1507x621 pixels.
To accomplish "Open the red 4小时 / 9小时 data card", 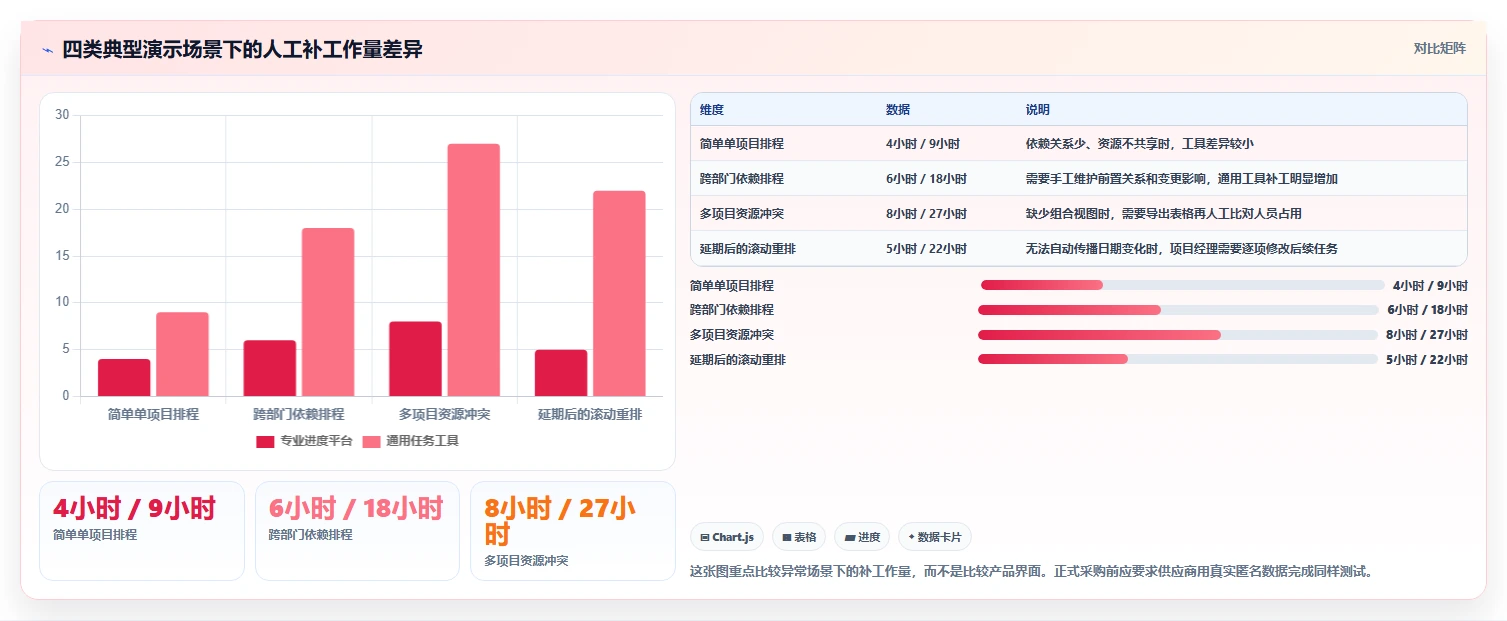I will (142, 531).
